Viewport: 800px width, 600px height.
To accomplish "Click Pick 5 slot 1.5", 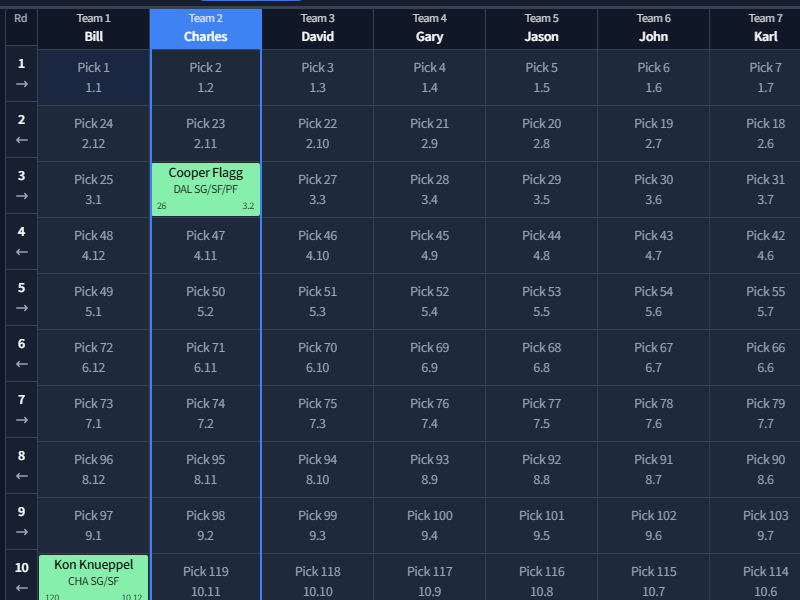I will coord(541,78).
